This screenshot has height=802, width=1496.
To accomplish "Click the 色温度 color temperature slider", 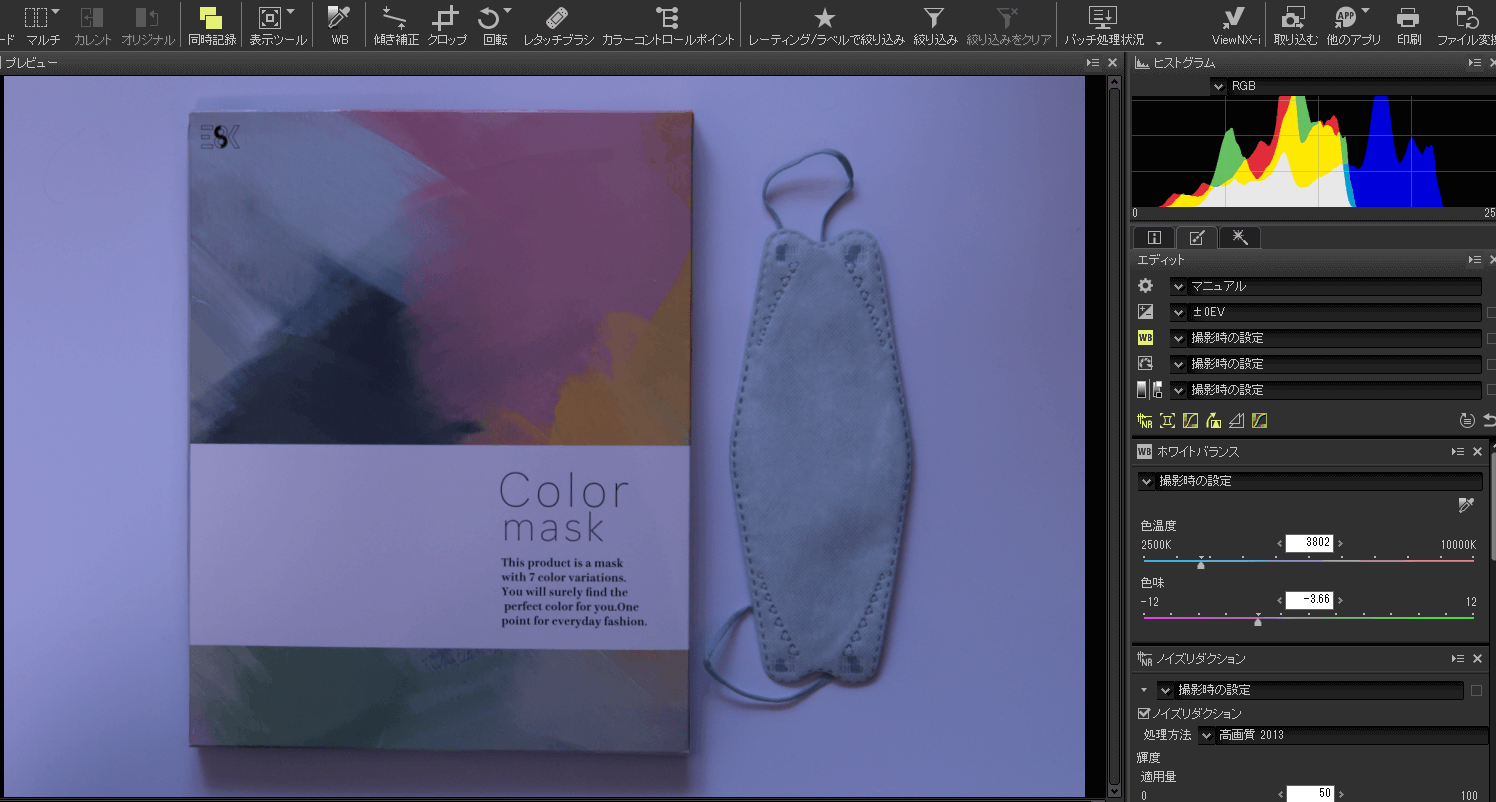I will tap(1308, 561).
